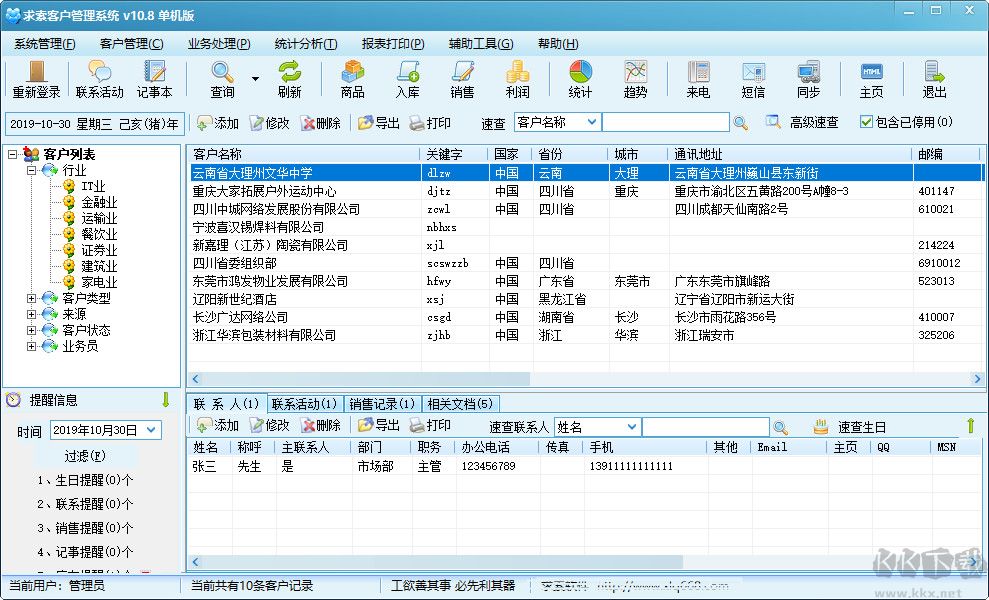This screenshot has width=989, height=600.
Task: Open the 记事本 (notepad) tool
Action: (x=155, y=80)
